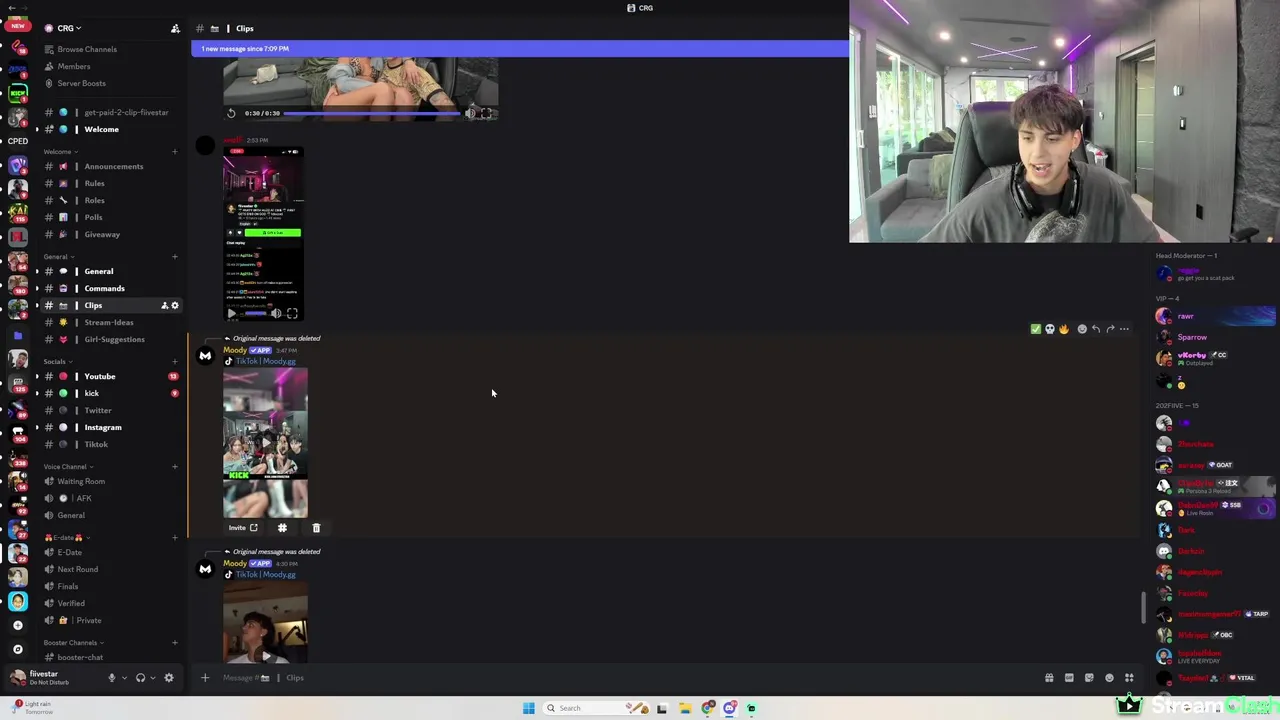Adjust the second video's seek bar

255,313
